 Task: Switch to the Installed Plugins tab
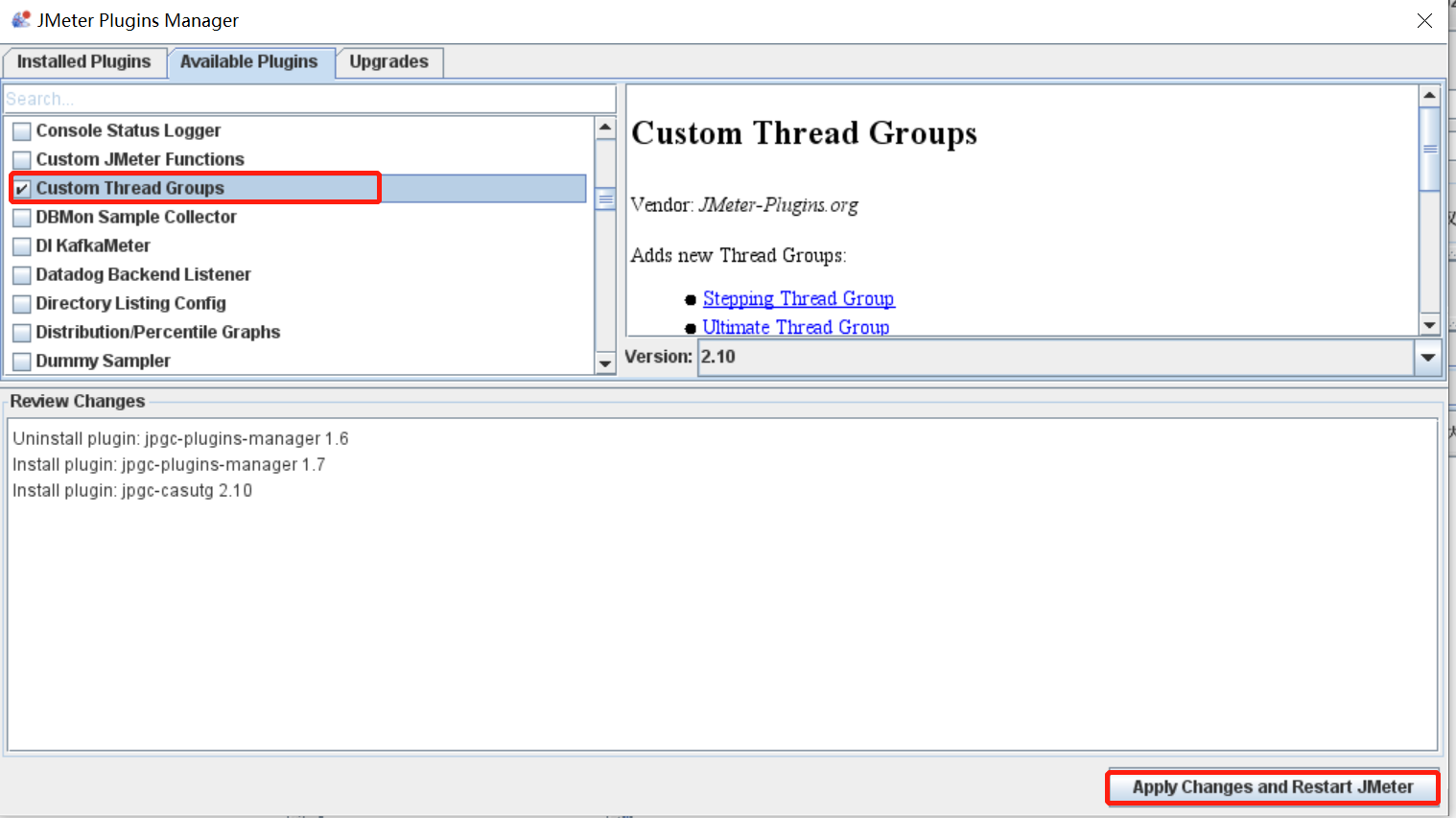coord(83,61)
